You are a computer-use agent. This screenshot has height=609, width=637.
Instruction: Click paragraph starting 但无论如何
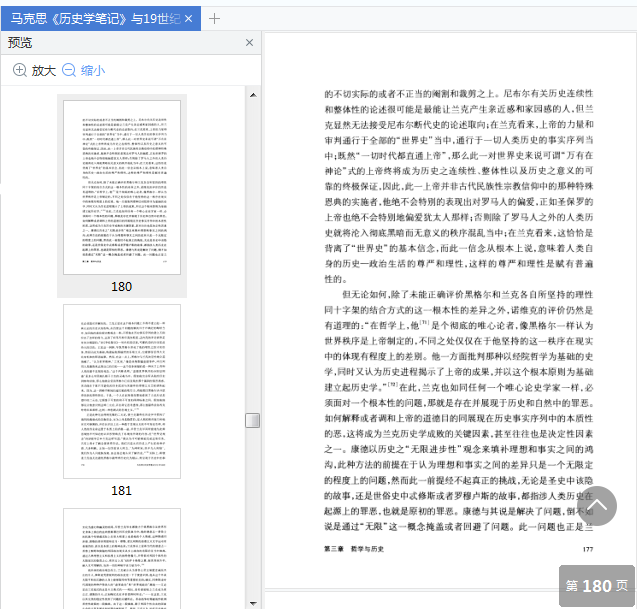(459, 410)
